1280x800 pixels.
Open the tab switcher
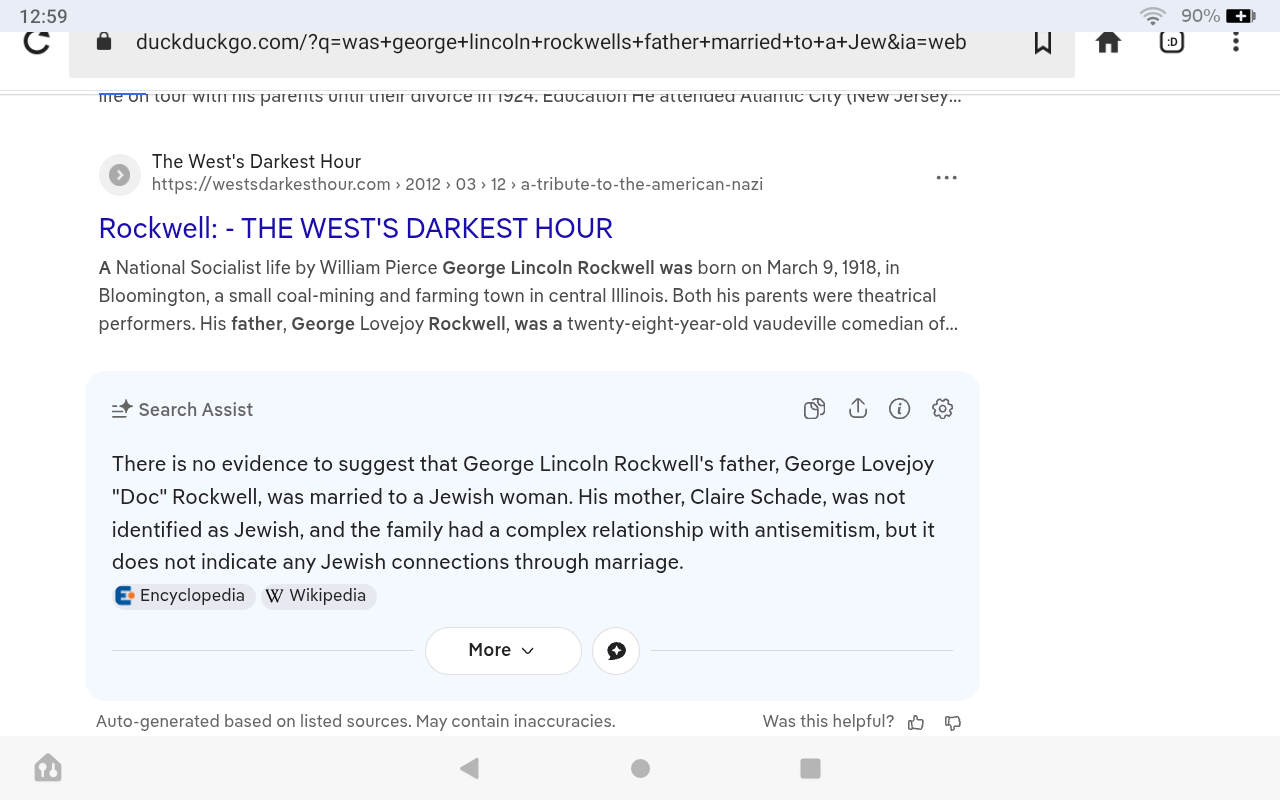(1172, 42)
